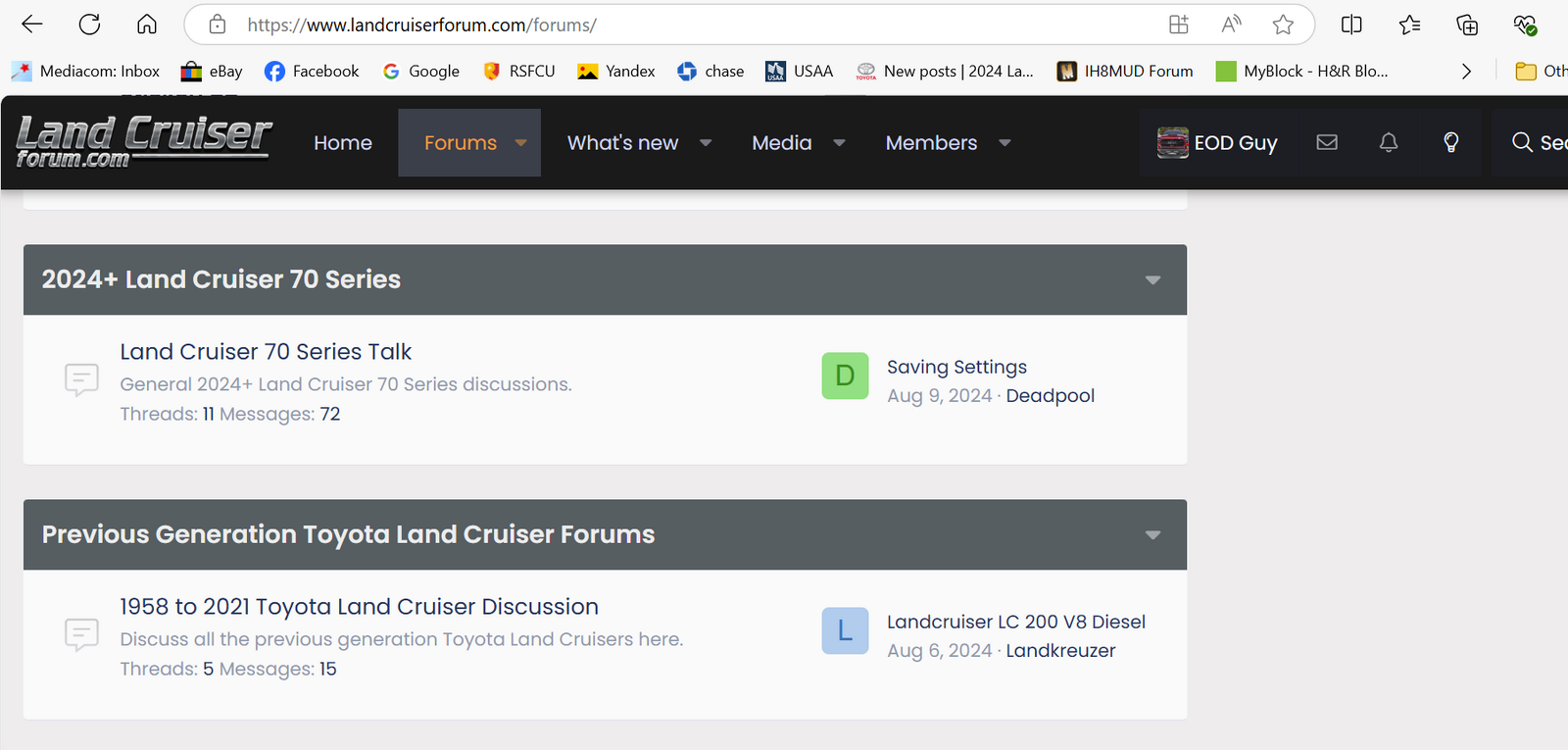
Task: Collapse the 2024+ Land Cruiser 70 Series section
Action: click(x=1153, y=280)
